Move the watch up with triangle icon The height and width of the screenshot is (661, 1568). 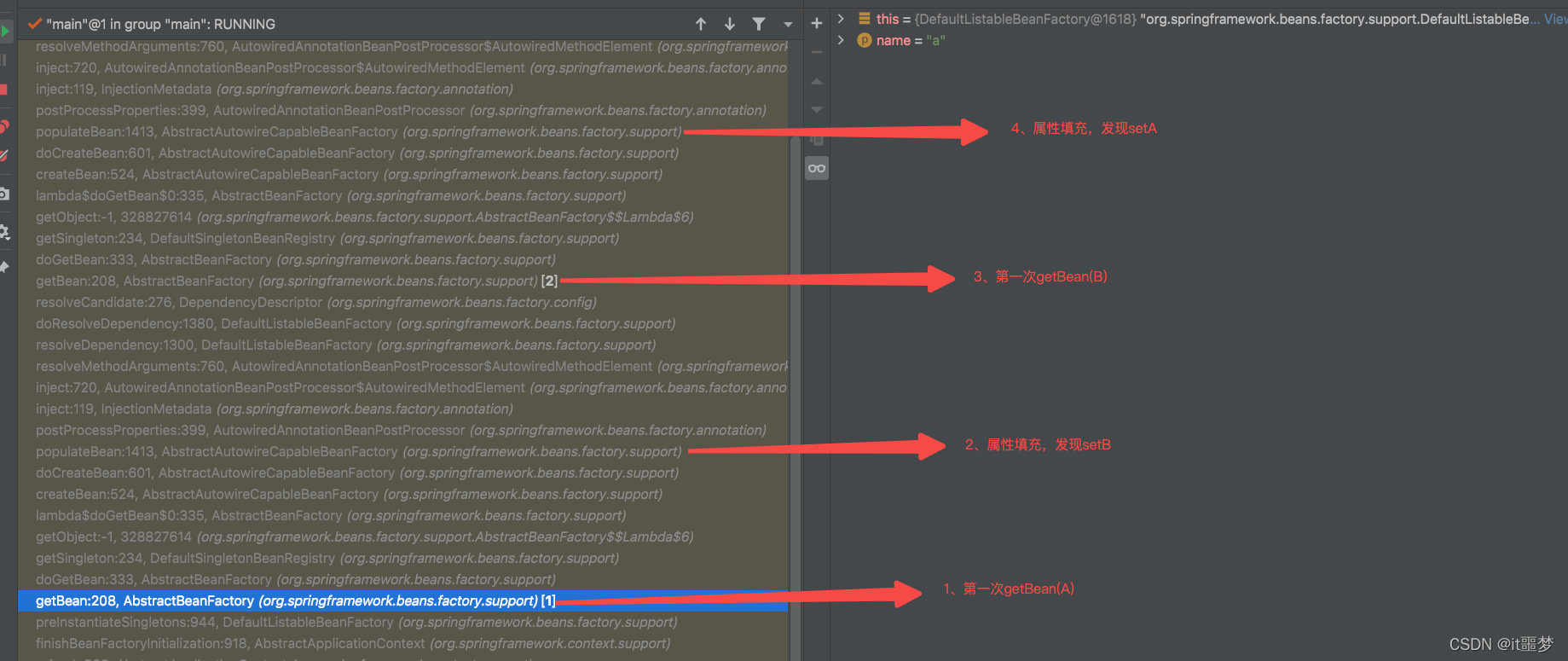pos(817,81)
